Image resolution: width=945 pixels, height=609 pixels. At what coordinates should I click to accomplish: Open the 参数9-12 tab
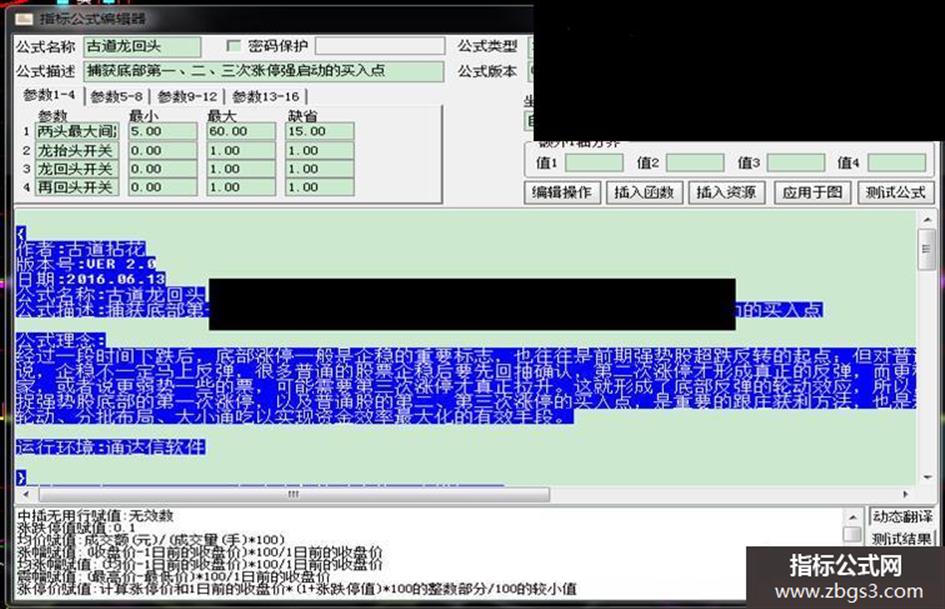point(187,96)
